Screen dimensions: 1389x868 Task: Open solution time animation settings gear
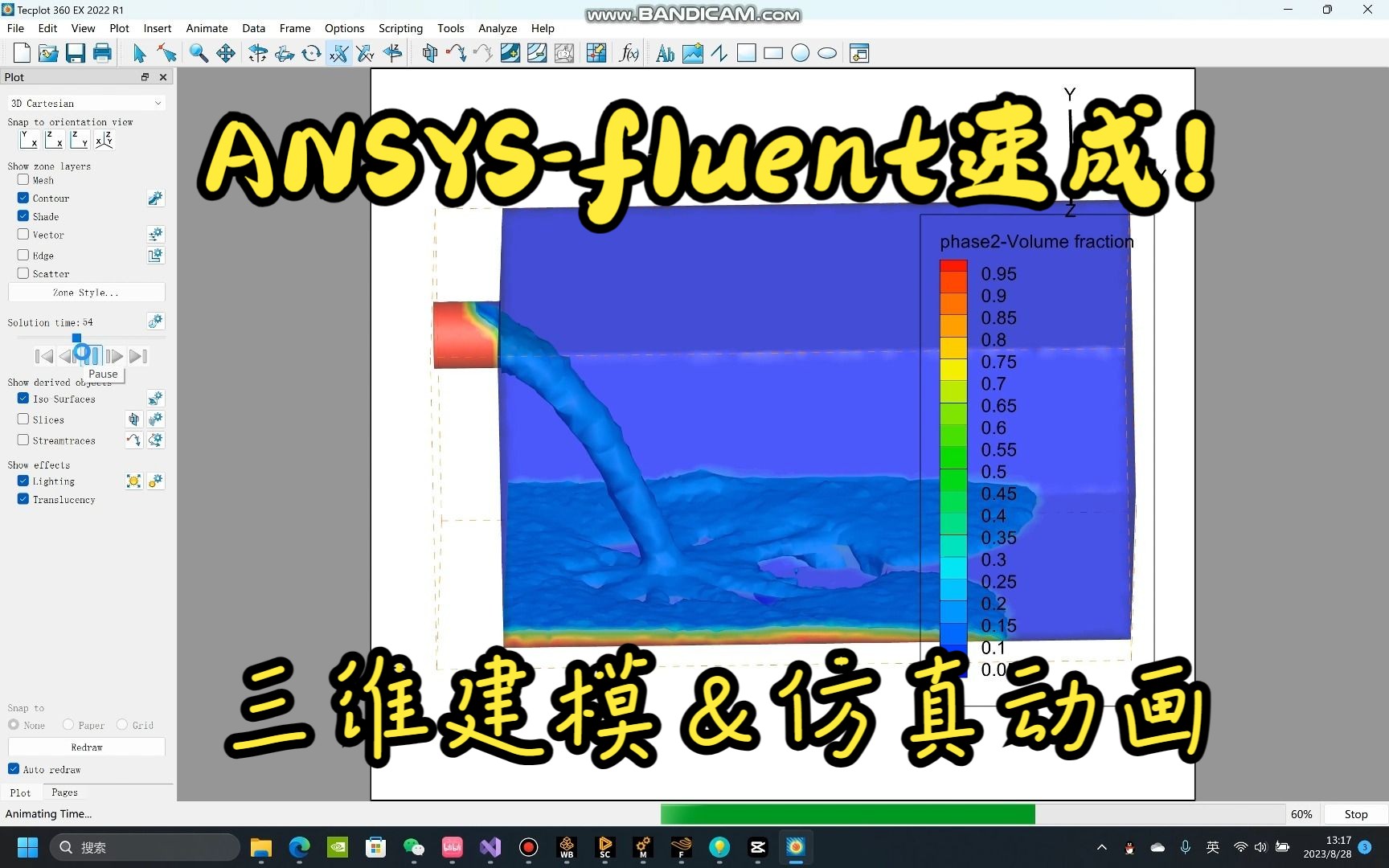(155, 321)
